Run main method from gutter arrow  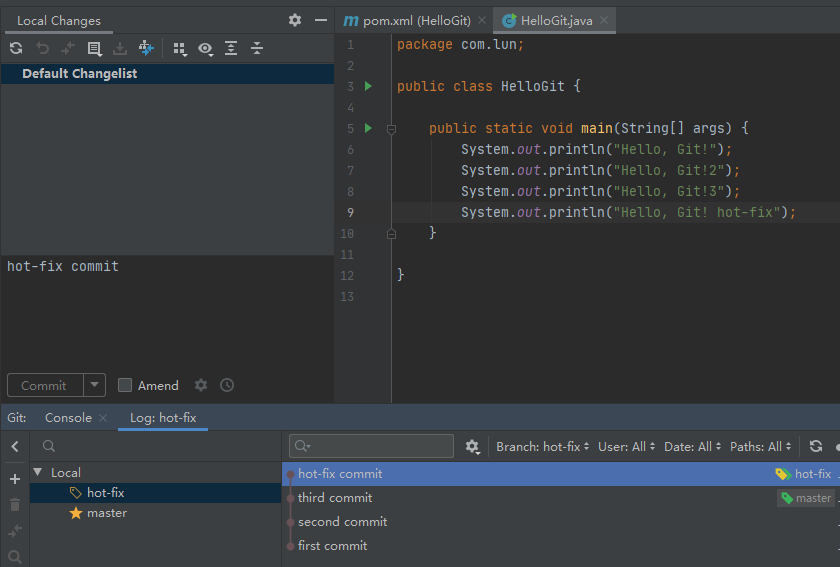368,128
